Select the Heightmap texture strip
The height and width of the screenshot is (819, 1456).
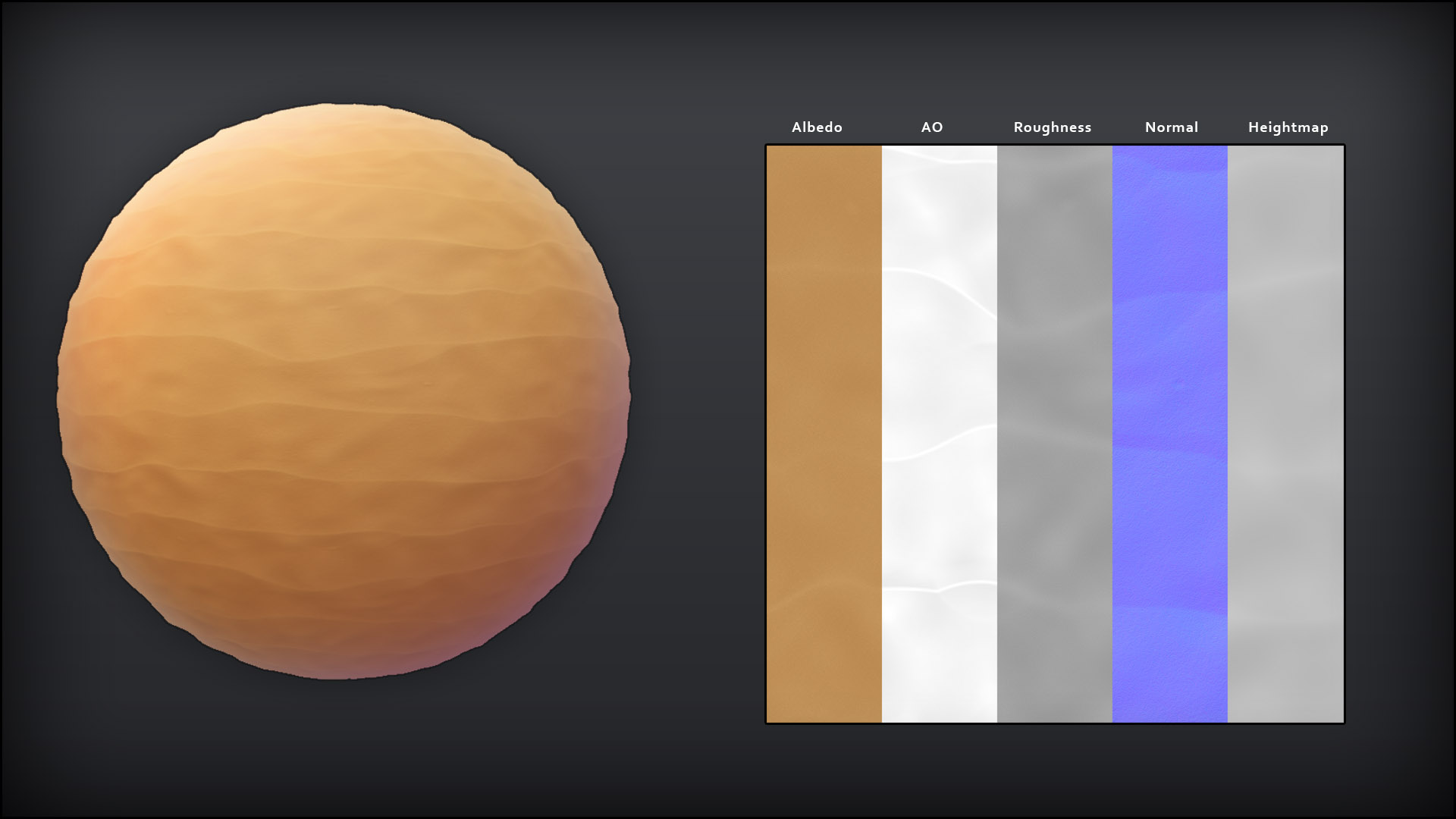click(x=1285, y=434)
